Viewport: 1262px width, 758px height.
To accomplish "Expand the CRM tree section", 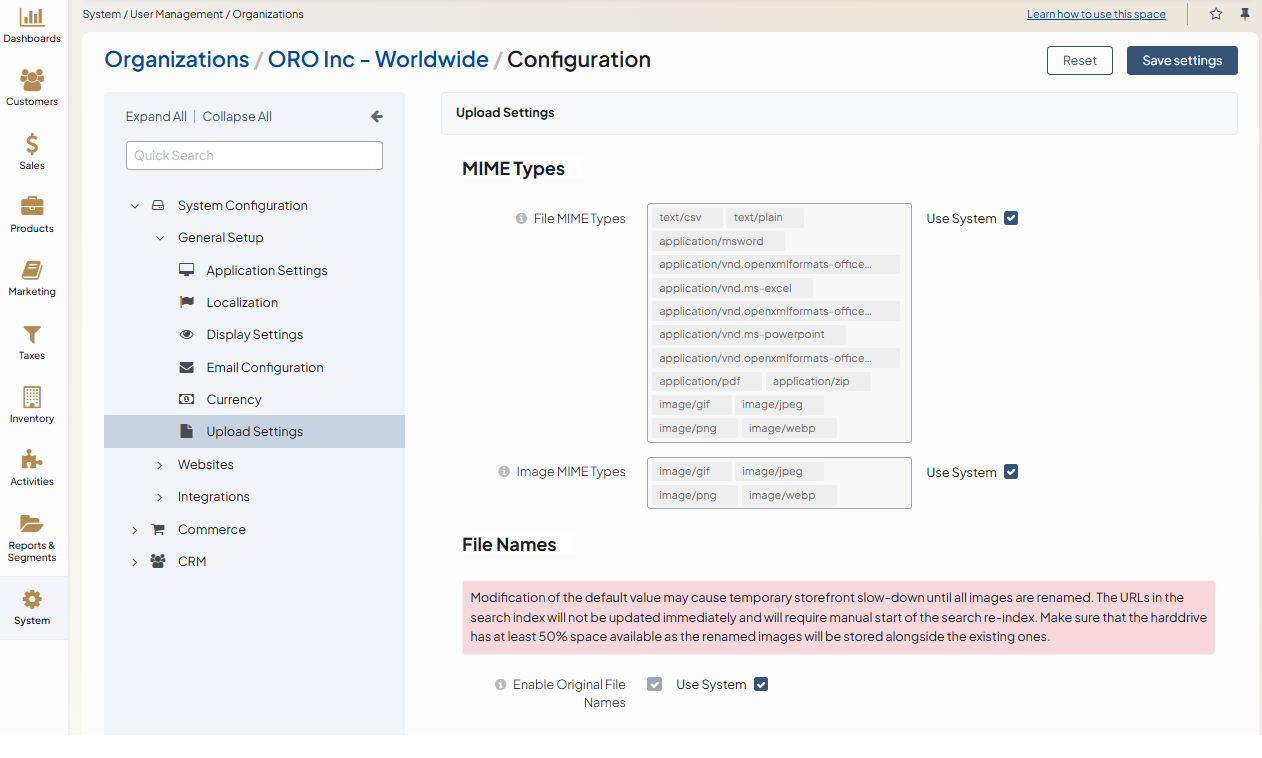I will tap(135, 562).
